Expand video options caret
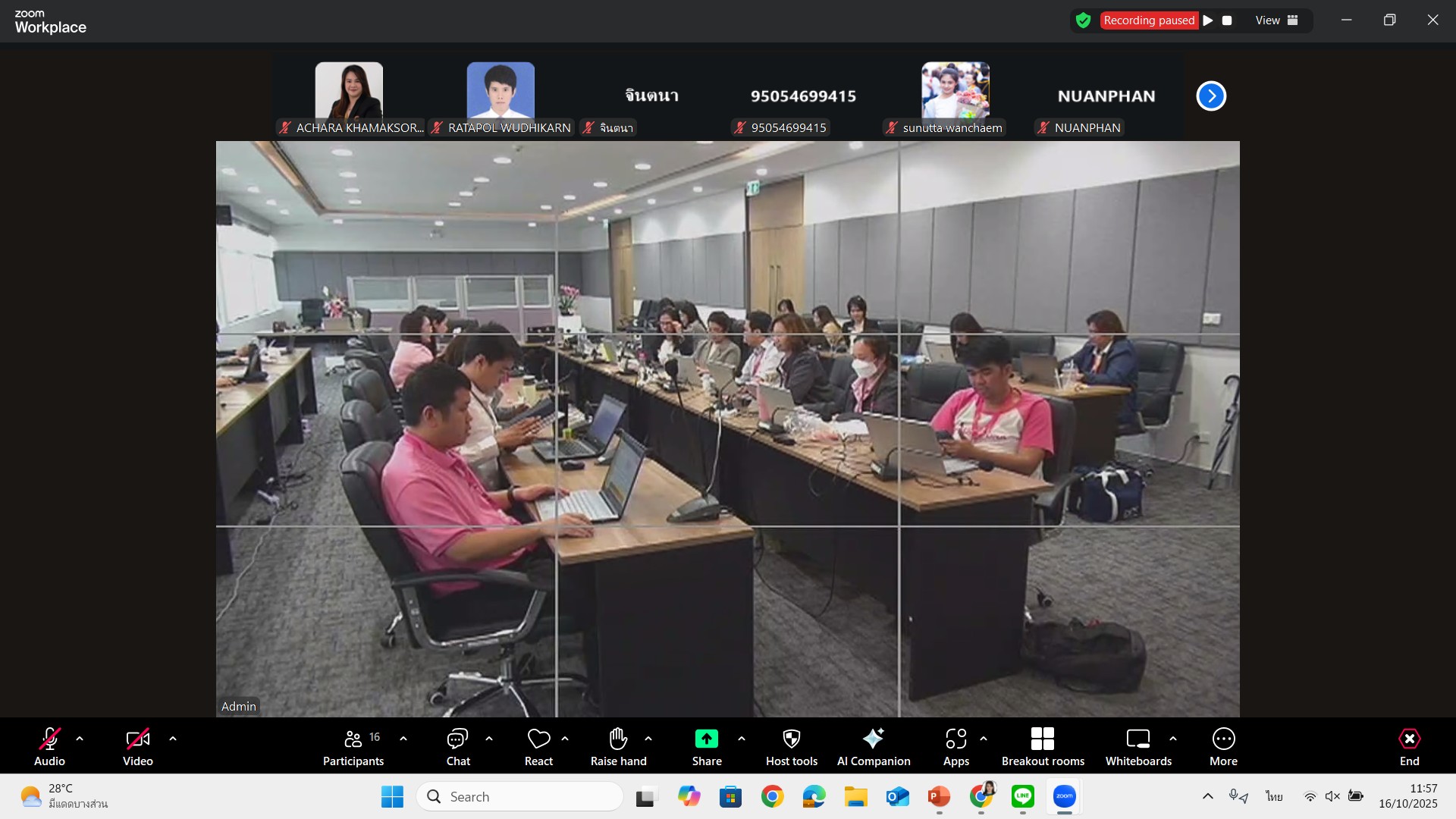The height and width of the screenshot is (819, 1456). (173, 738)
